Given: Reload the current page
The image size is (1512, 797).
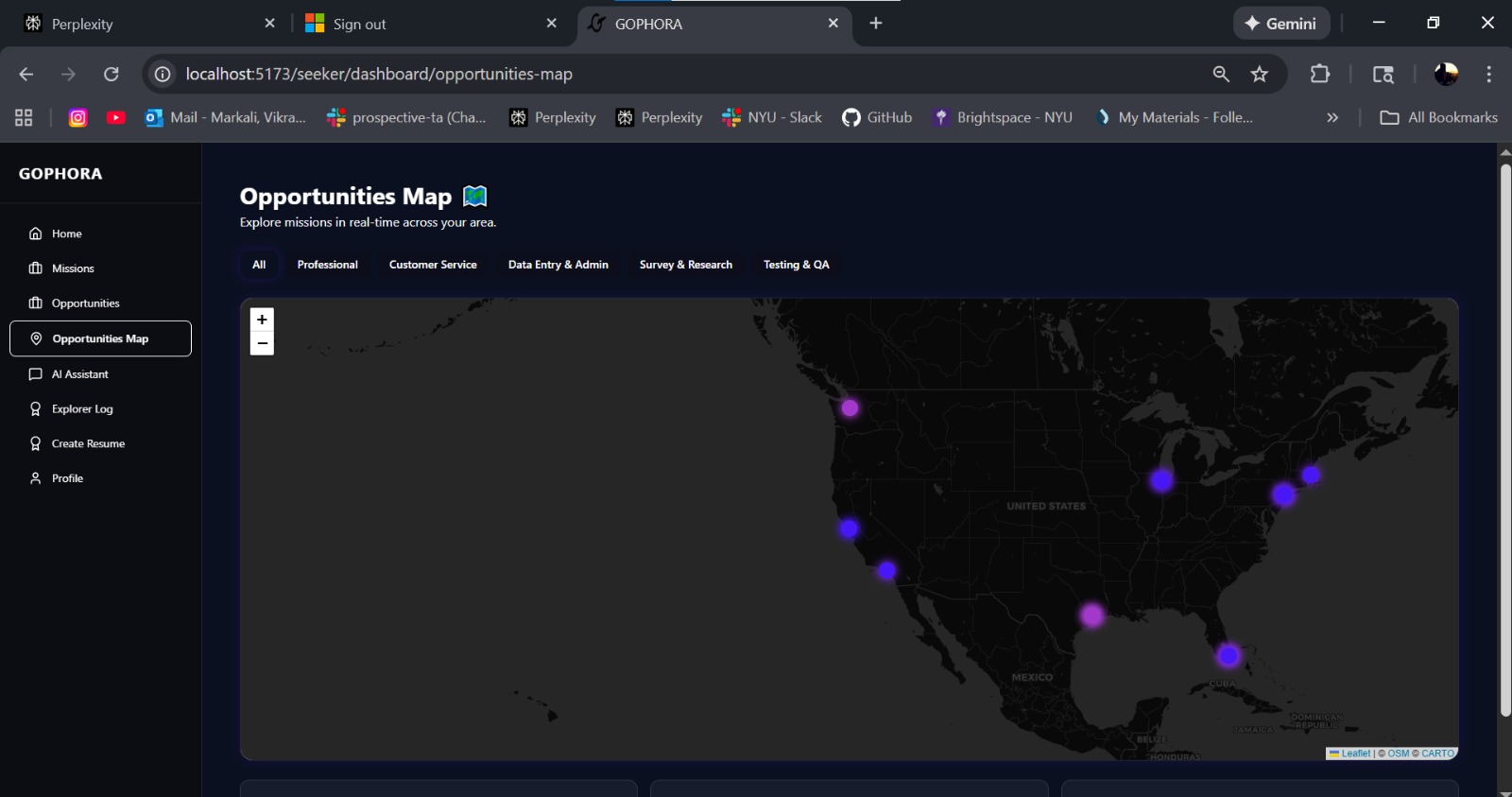Looking at the screenshot, I should tap(112, 74).
